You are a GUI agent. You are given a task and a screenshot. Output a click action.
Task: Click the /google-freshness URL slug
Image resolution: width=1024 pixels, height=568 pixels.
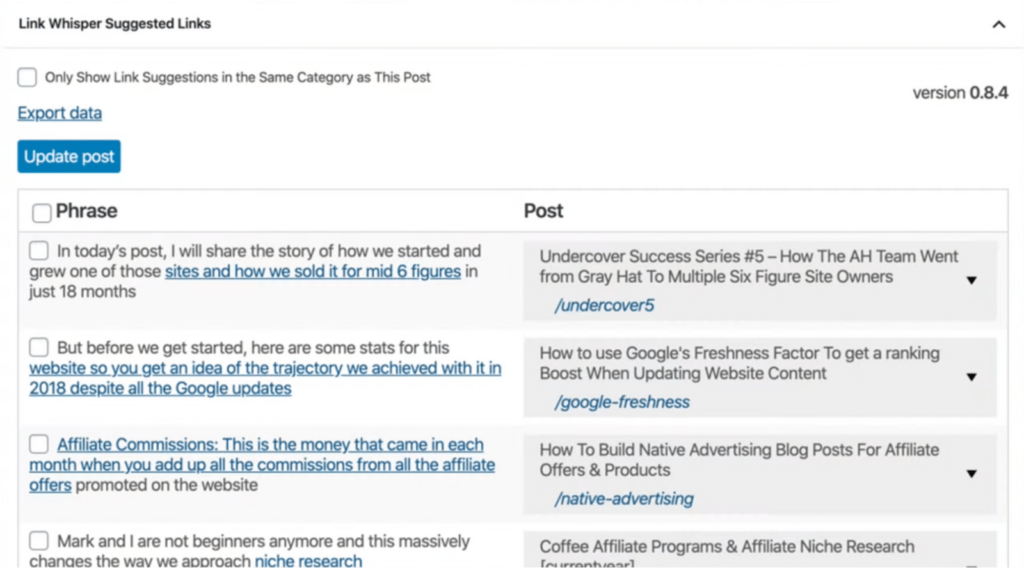pos(622,402)
